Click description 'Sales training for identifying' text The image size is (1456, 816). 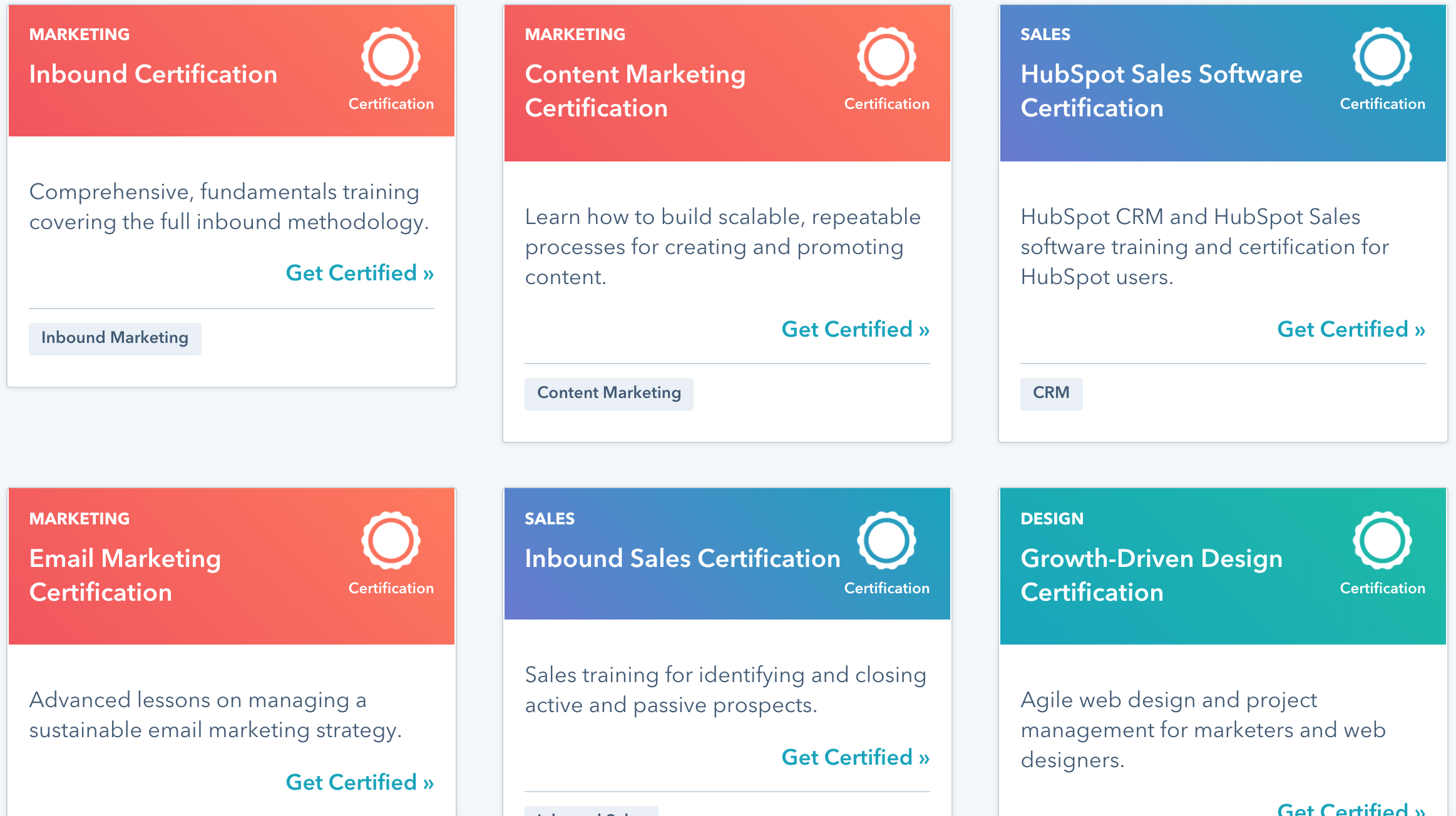tap(725, 690)
